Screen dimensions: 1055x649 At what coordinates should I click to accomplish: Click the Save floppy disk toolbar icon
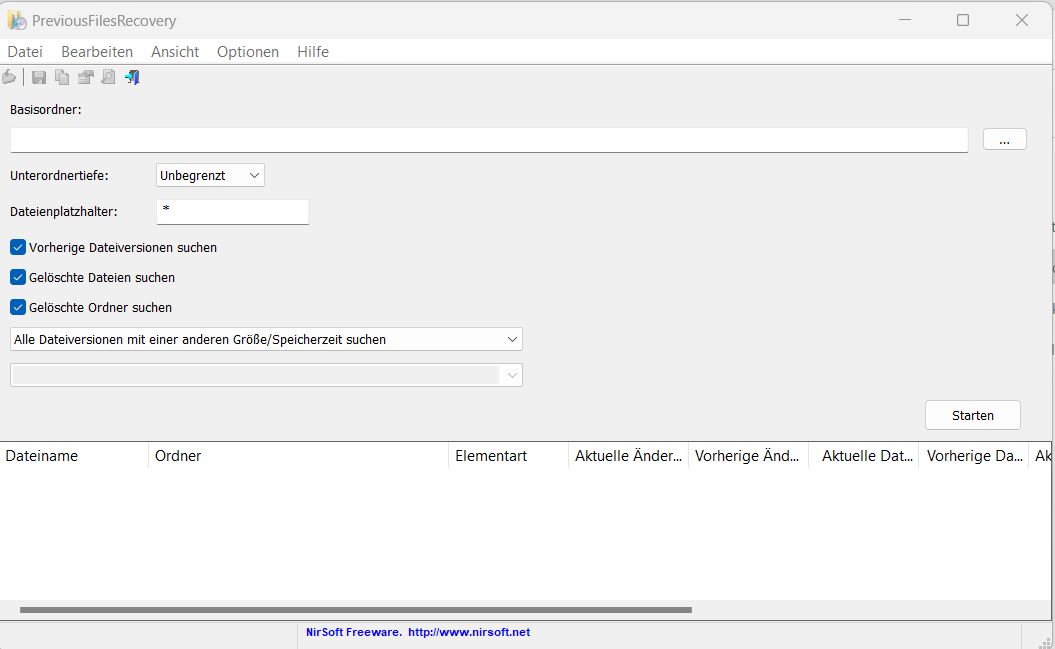[39, 77]
